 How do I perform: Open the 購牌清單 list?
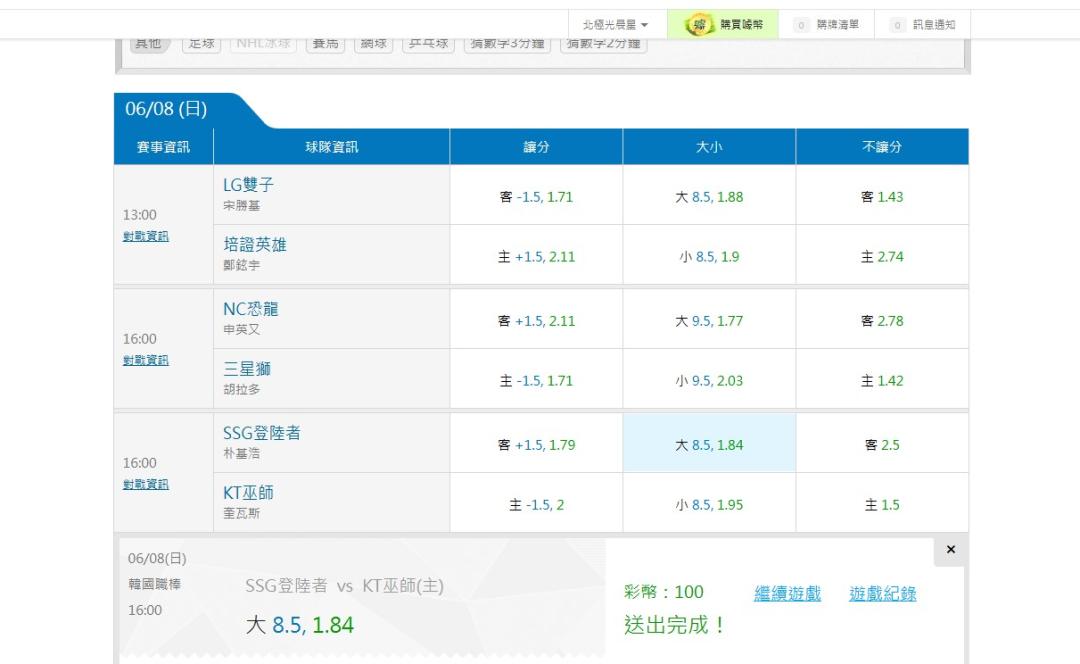pyautogui.click(x=827, y=25)
